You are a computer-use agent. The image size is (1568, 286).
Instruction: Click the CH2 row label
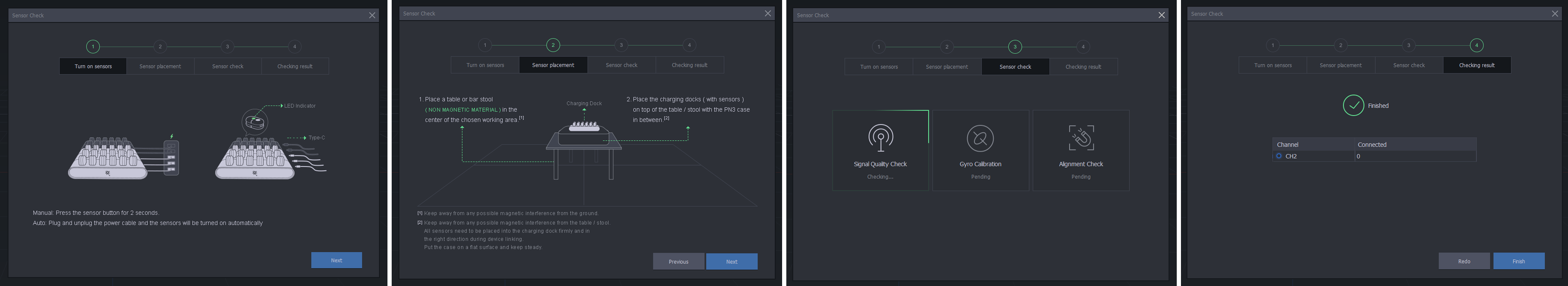1291,156
